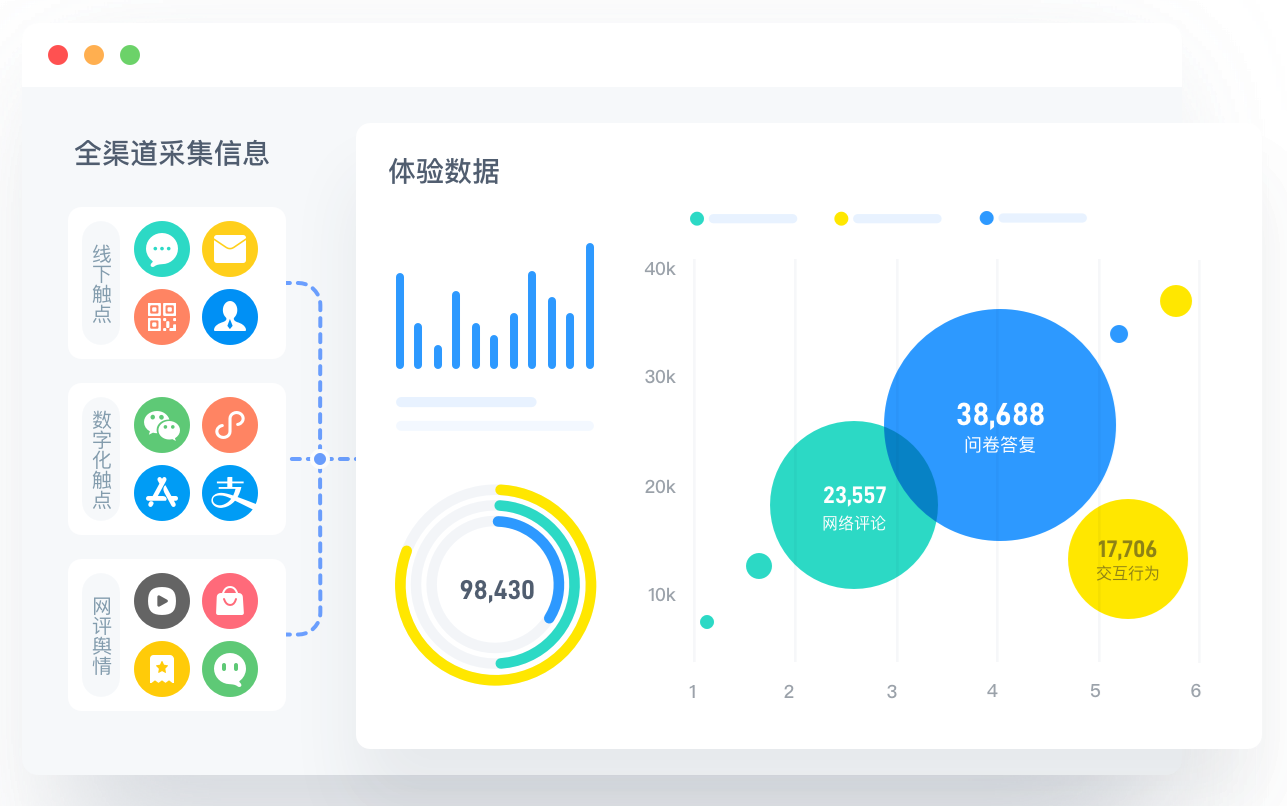The image size is (1287, 806).
Task: Click the green WeChat icon
Action: 162,425
